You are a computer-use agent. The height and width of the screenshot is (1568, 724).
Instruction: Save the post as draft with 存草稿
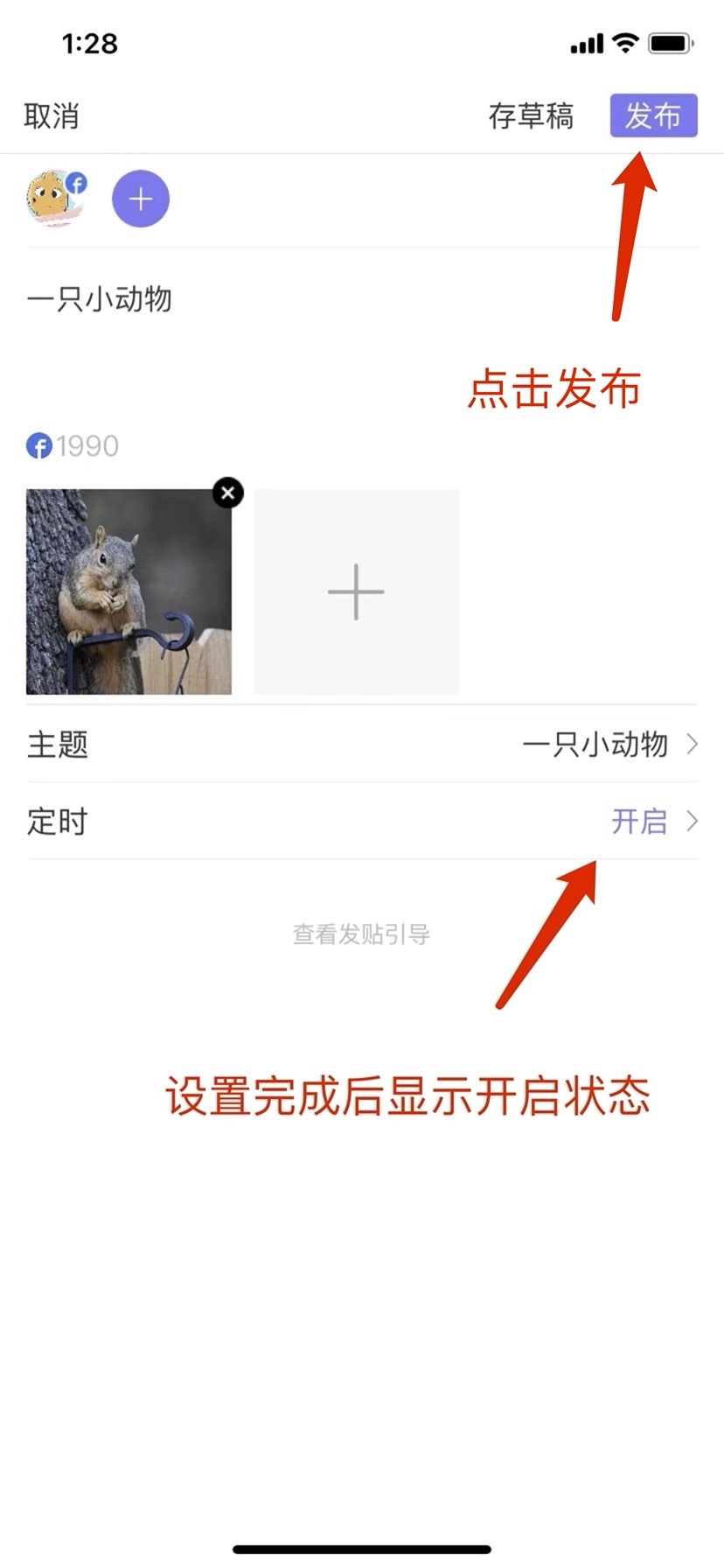pos(531,115)
